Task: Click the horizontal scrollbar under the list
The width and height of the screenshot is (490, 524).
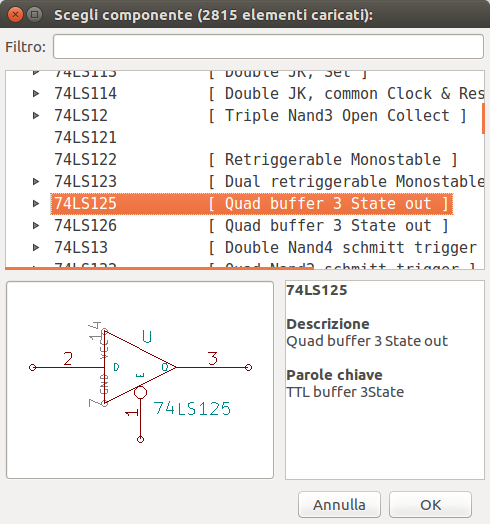Action: [159, 268]
